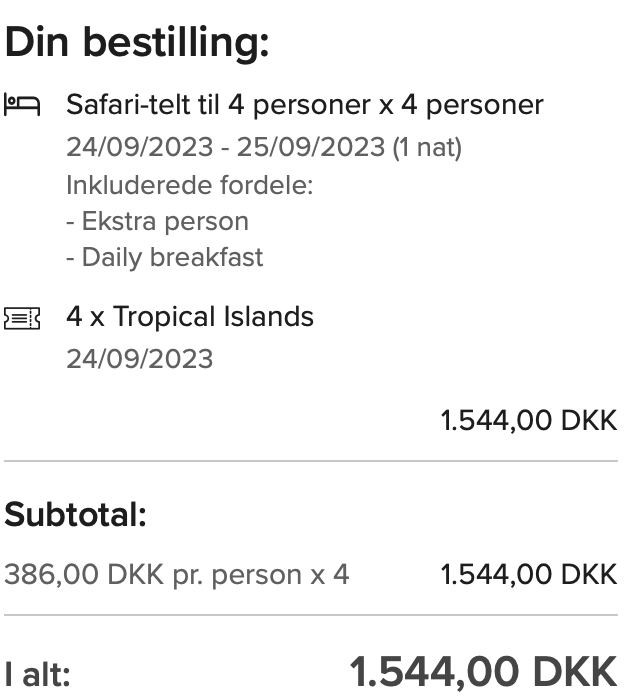Viewport: 632px width, 700px height.
Task: Click the 'I alt:' total label
Action: [x=37, y=674]
